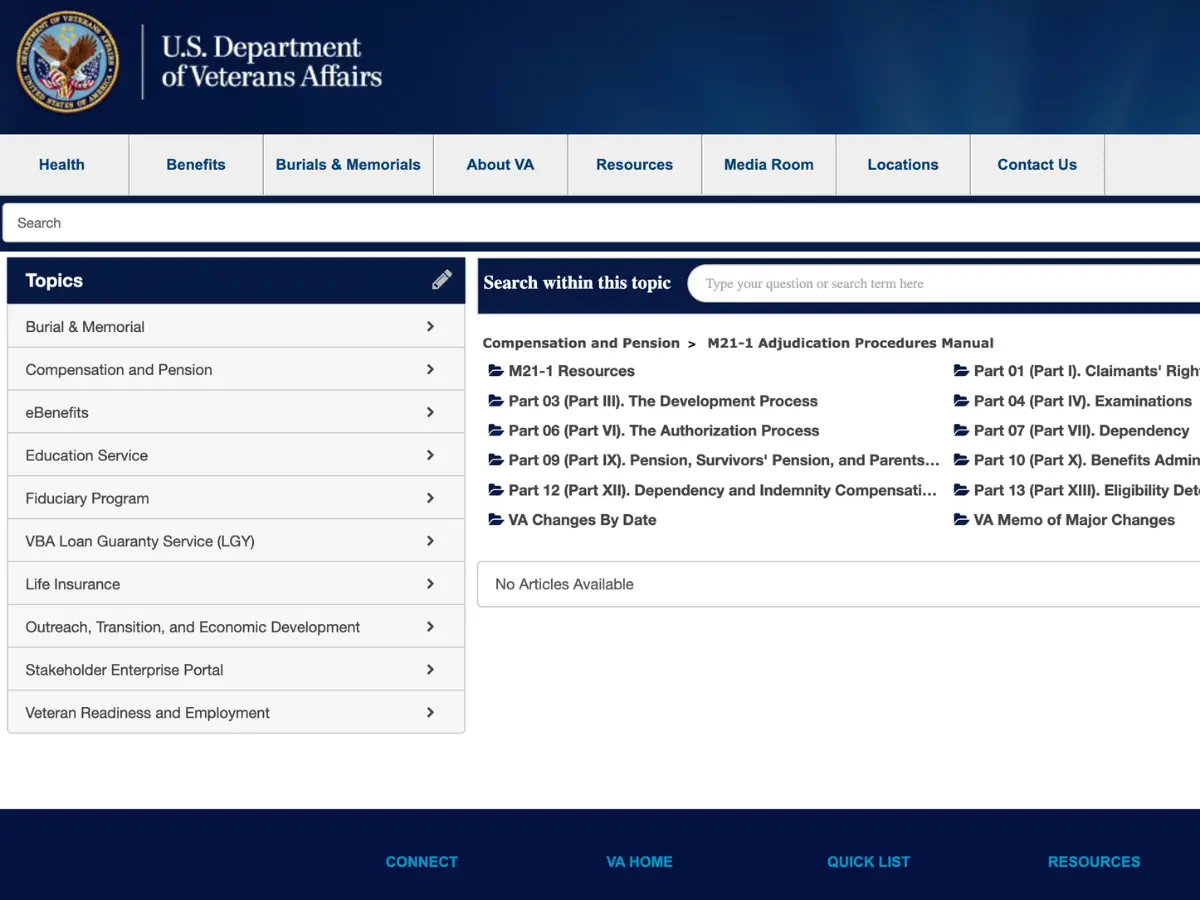Open the Locations navigation menu
The height and width of the screenshot is (900, 1200).
903,165
